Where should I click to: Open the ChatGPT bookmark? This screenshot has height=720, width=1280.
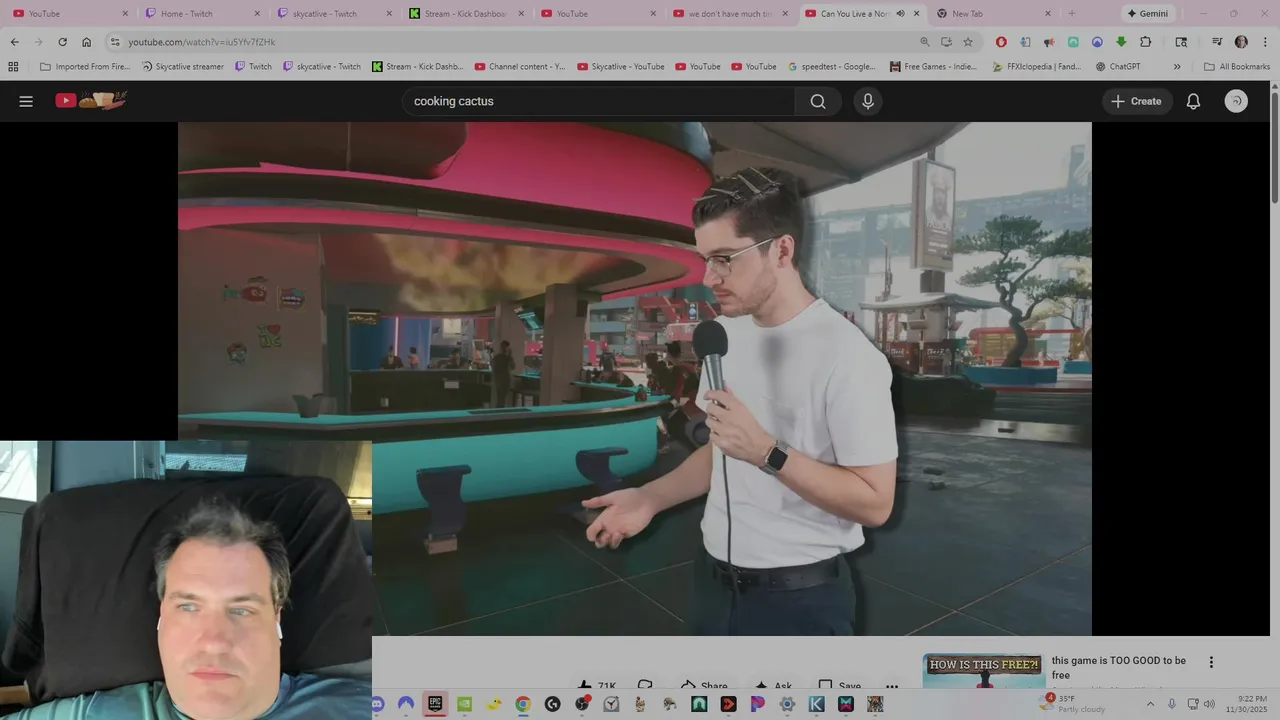(x=1118, y=67)
